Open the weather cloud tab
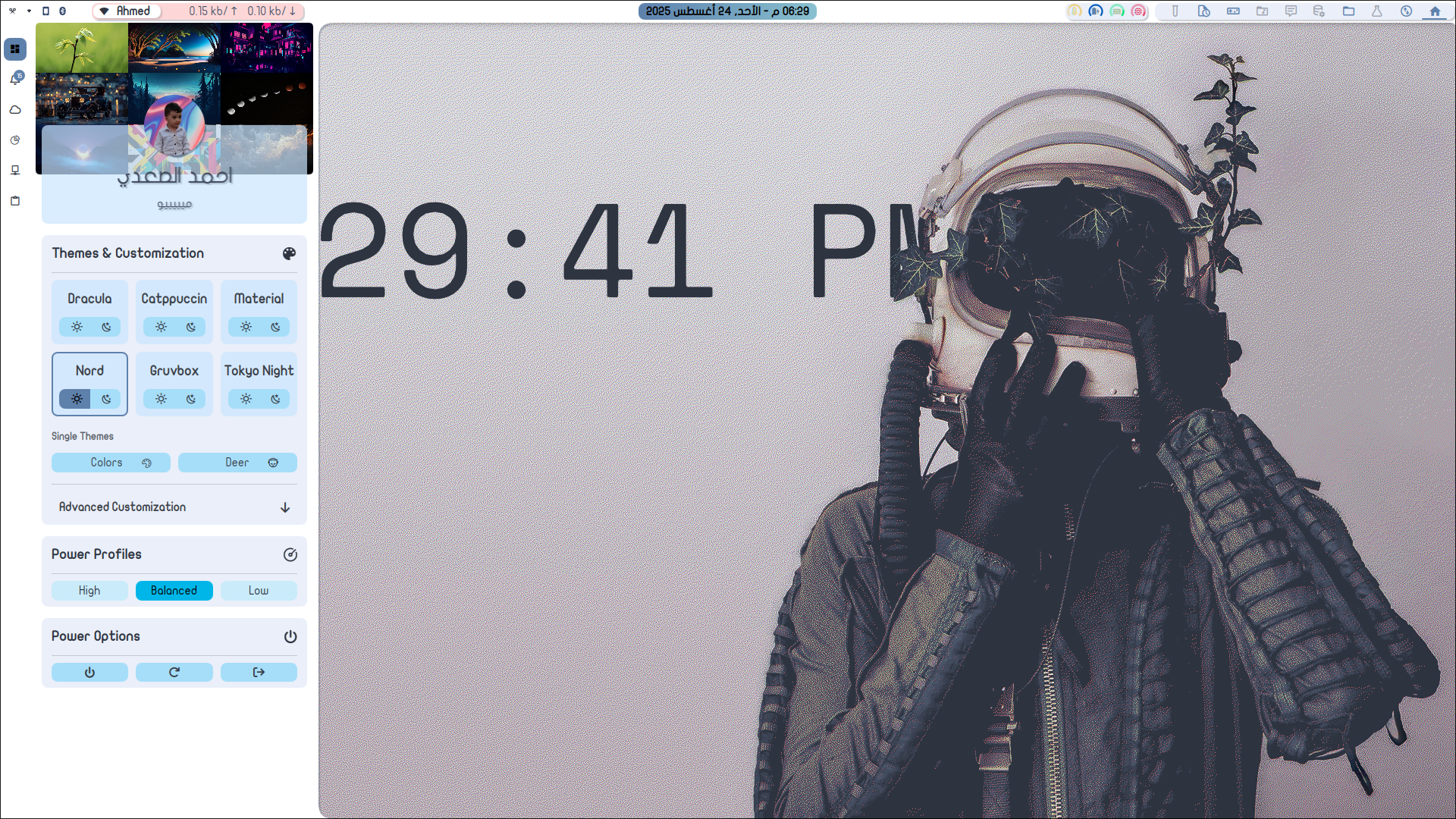 click(x=15, y=110)
